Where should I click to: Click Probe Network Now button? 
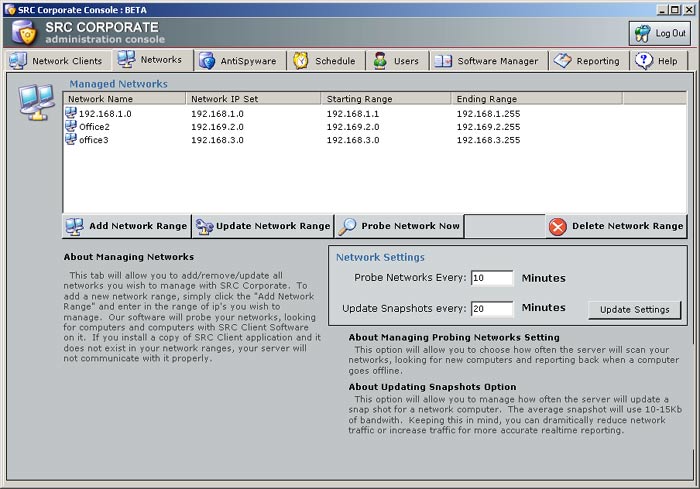(399, 226)
